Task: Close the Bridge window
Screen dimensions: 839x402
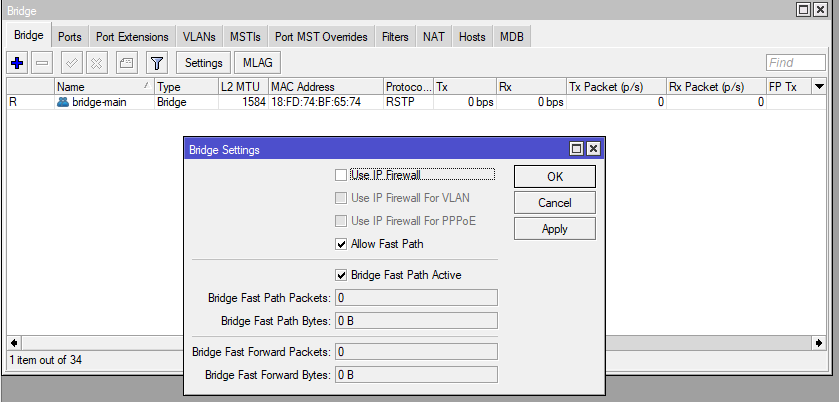Action: pos(820,10)
